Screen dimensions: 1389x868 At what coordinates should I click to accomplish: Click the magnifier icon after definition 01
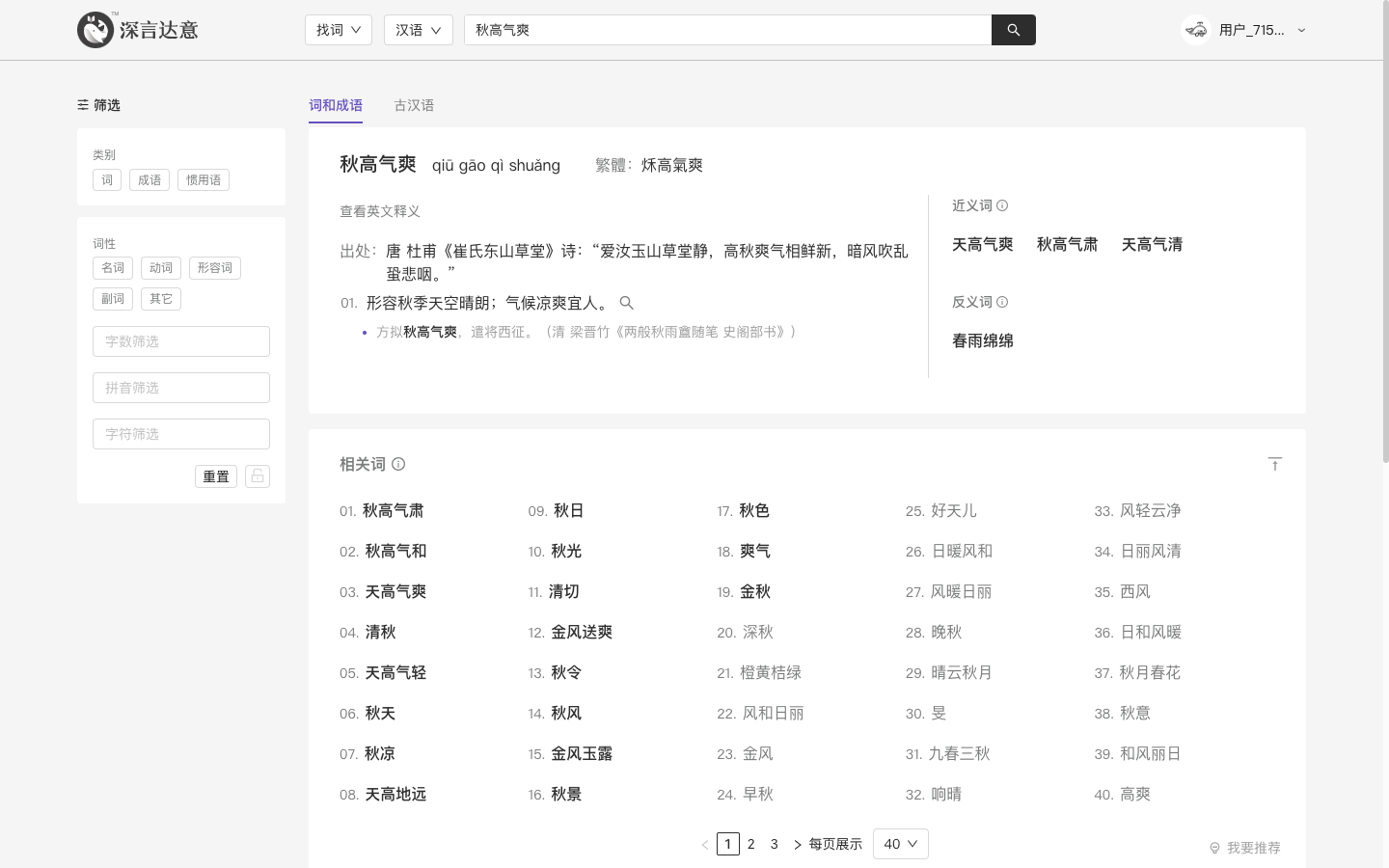click(626, 303)
